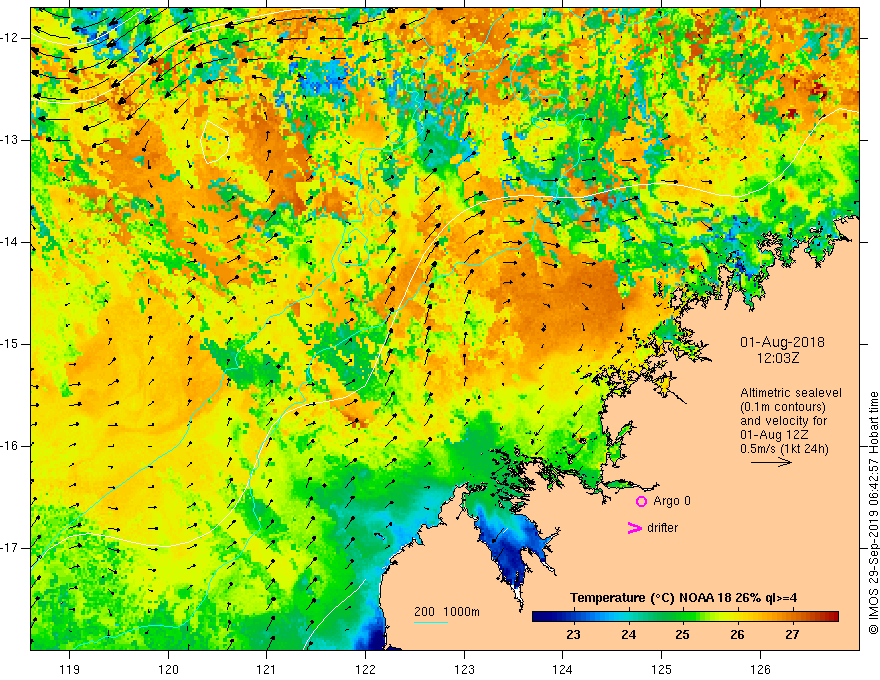Click the velocity scale reference arrow
880x680 pixels.
(x=771, y=462)
